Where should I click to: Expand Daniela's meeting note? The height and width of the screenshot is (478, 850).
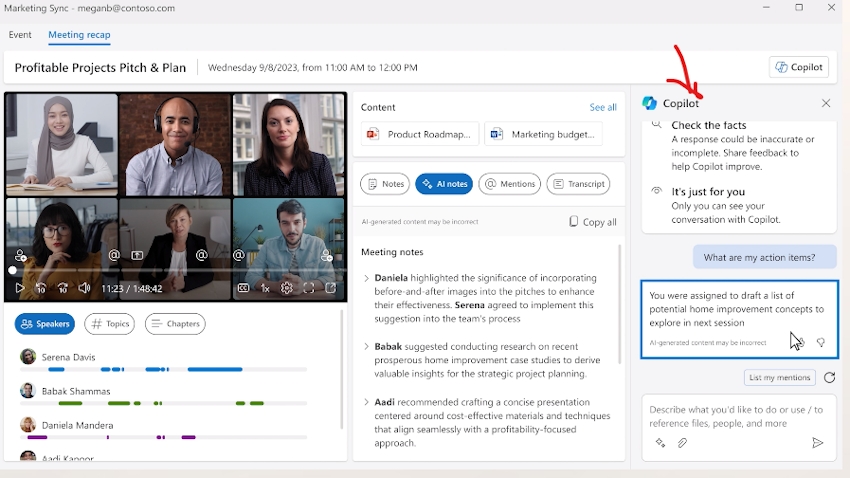pyautogui.click(x=366, y=278)
